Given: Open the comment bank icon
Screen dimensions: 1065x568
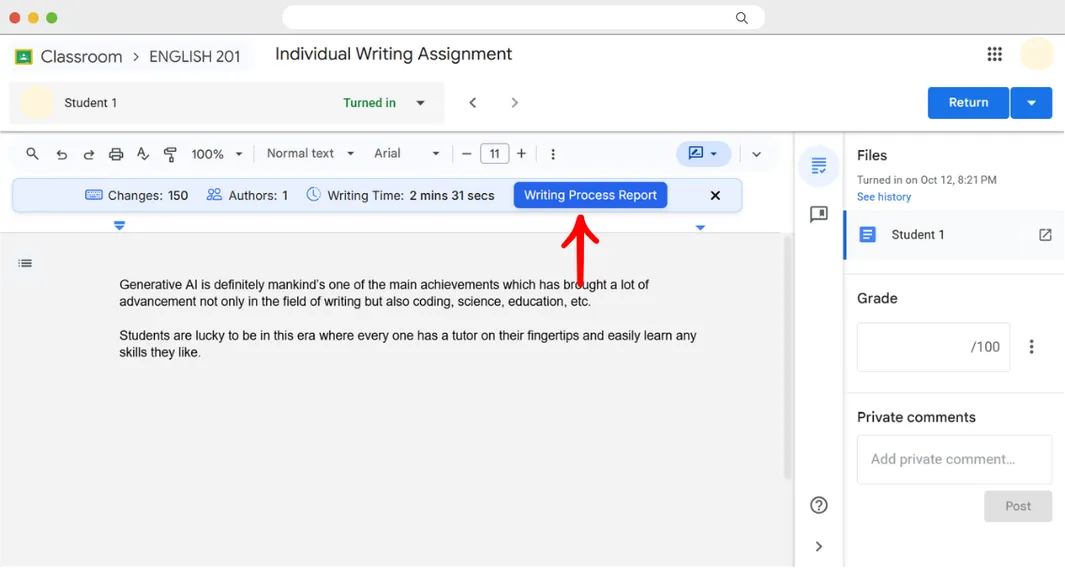Looking at the screenshot, I should pyautogui.click(x=819, y=215).
